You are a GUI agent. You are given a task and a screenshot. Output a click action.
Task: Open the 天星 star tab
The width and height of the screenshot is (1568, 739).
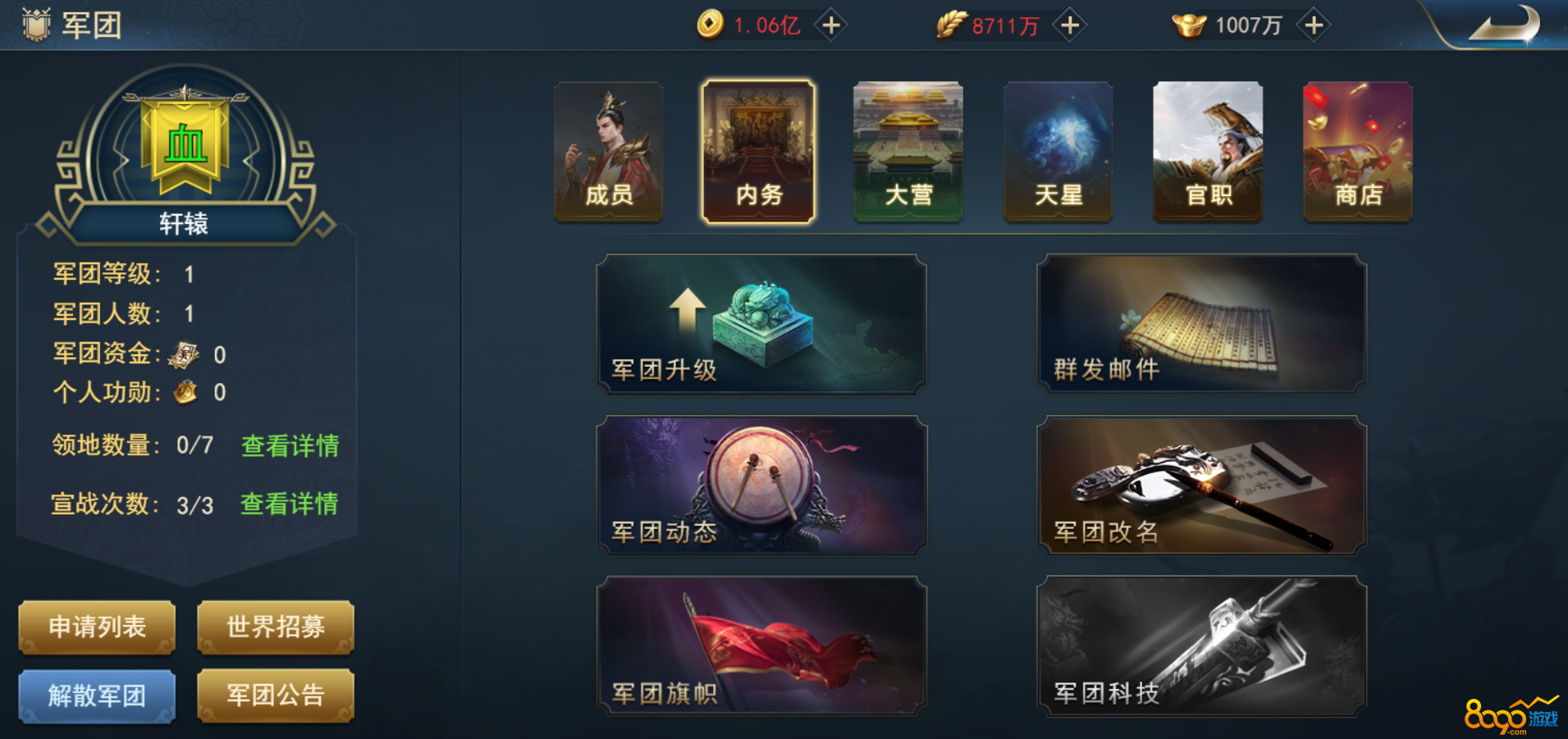(1058, 152)
